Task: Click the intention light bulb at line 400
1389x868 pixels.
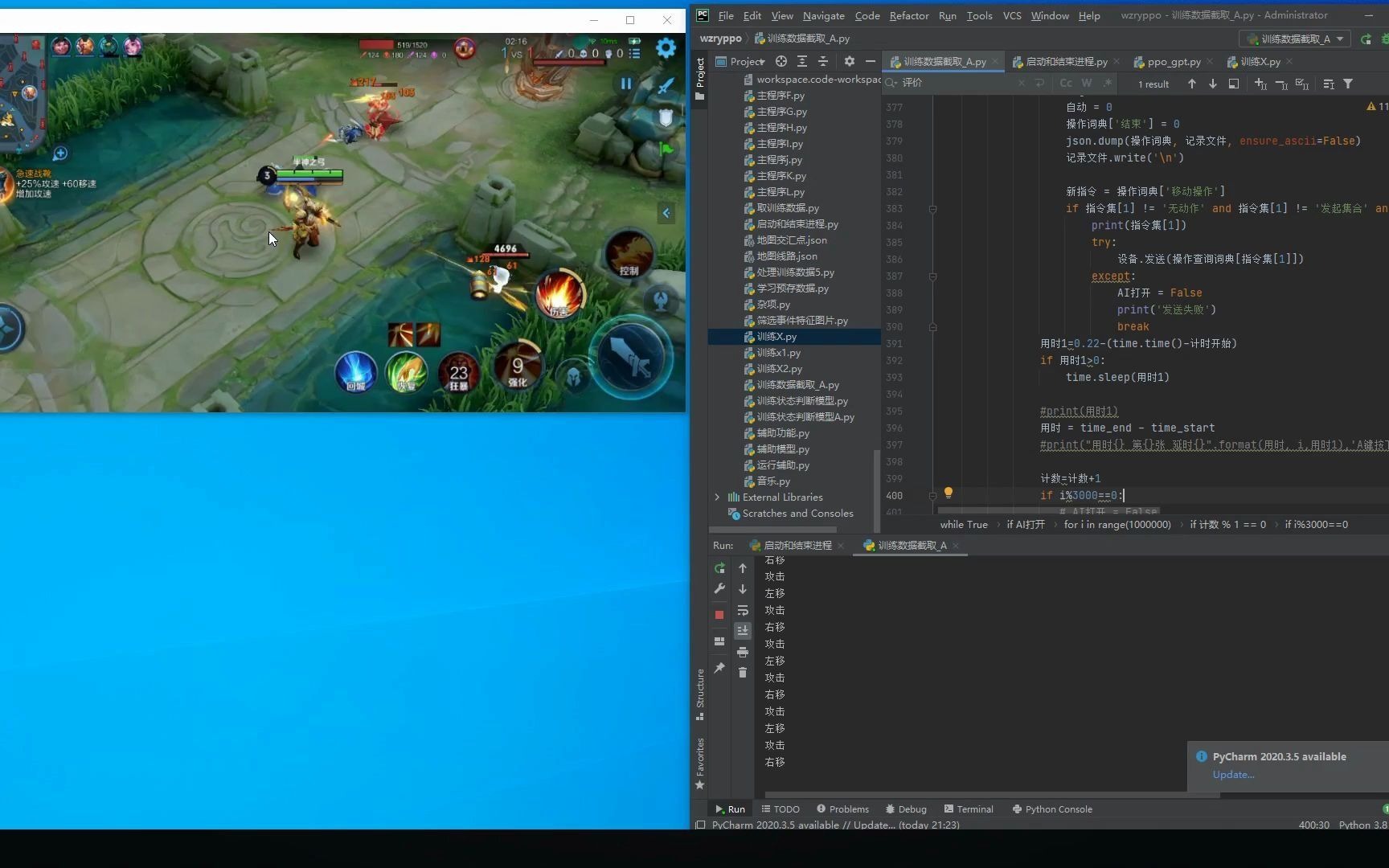Action: [949, 493]
